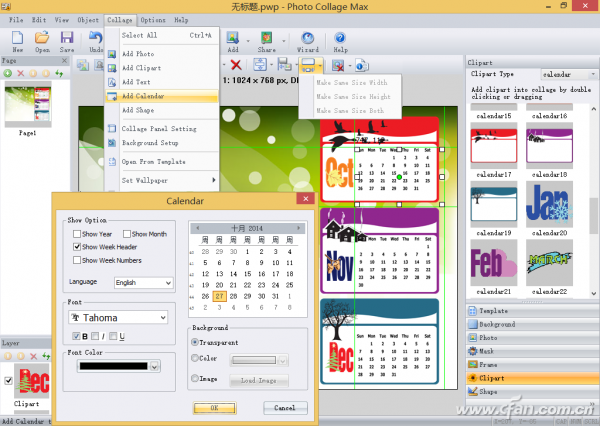Close the Calendar dialog
The width and height of the screenshot is (600, 426).
coord(305,199)
